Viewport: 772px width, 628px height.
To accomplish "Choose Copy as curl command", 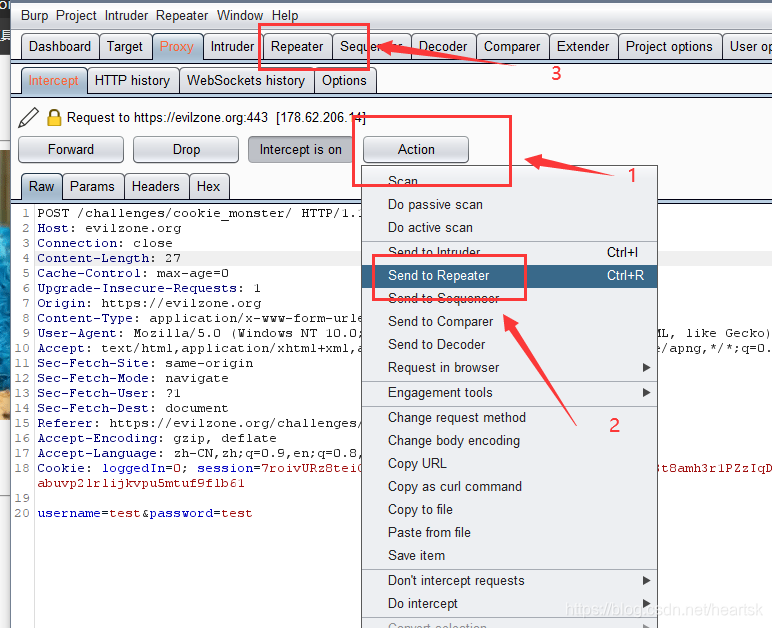I will 510,487.
